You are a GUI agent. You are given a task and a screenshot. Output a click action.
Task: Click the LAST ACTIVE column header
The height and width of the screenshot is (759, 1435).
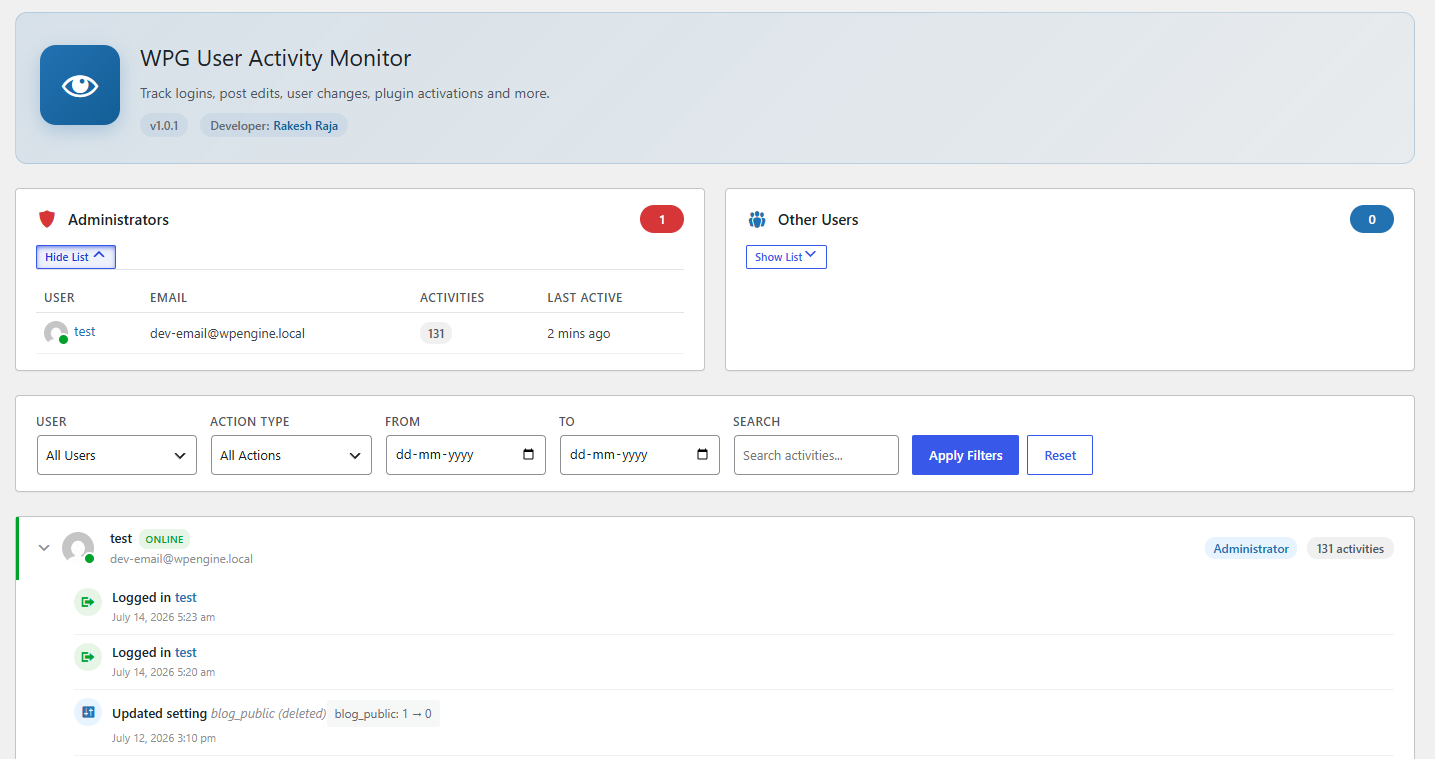point(585,298)
